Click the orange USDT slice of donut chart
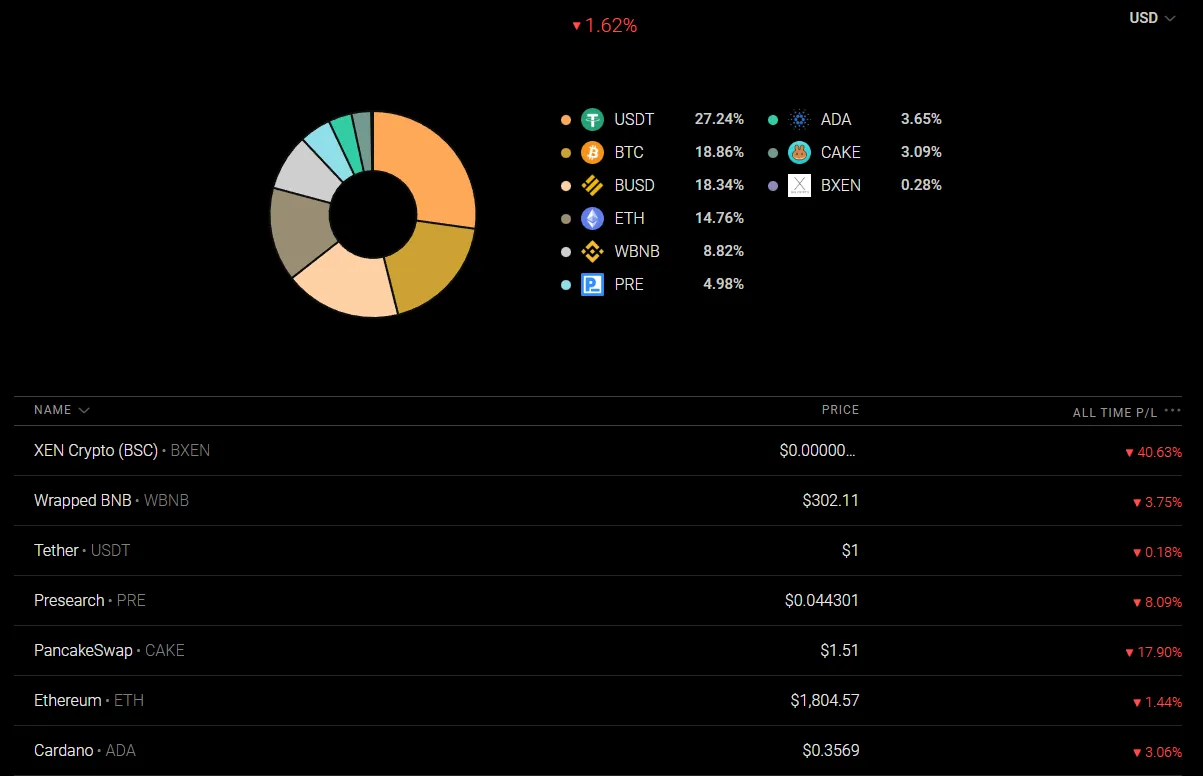Image resolution: width=1203 pixels, height=776 pixels. pos(427,165)
